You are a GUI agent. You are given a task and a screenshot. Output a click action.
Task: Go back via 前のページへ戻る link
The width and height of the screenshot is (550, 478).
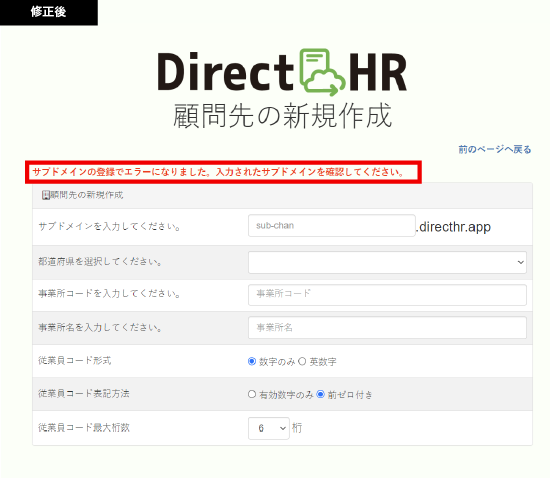click(x=495, y=149)
